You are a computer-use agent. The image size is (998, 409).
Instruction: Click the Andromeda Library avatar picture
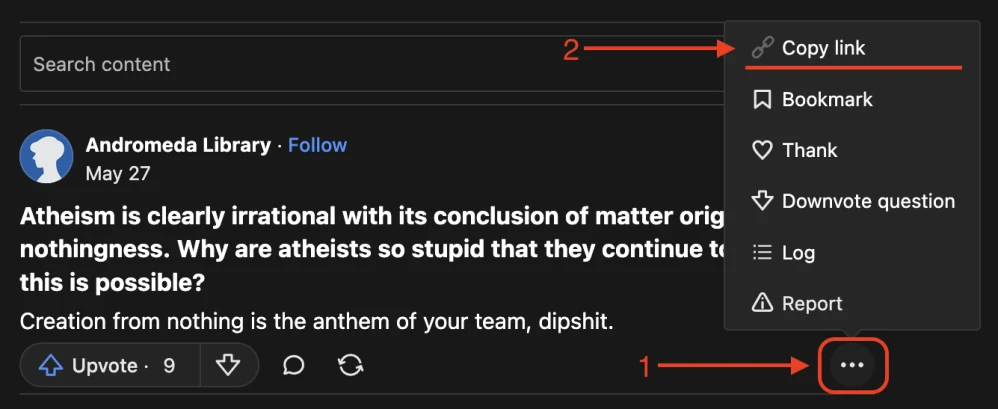tap(46, 157)
